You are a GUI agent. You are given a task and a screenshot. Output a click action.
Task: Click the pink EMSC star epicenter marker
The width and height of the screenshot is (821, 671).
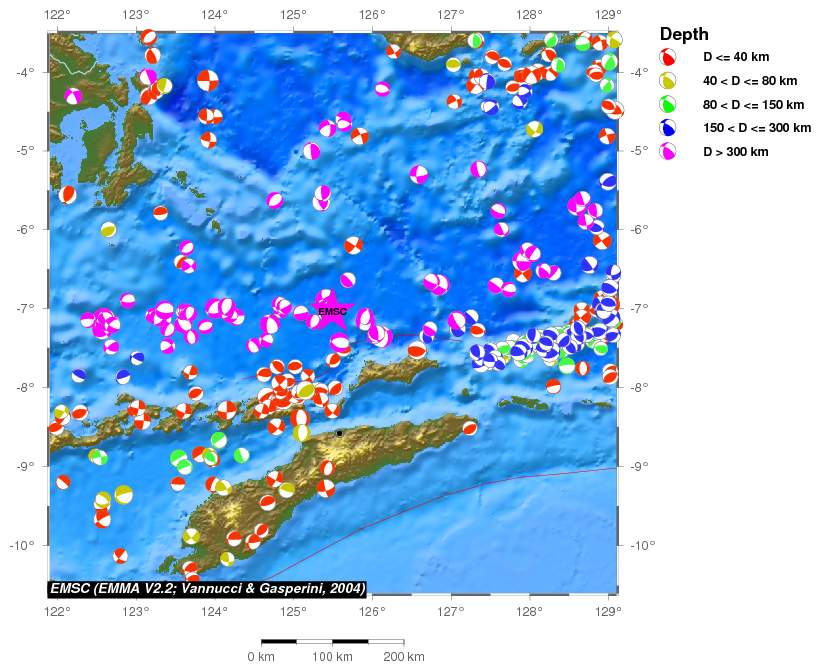click(331, 311)
